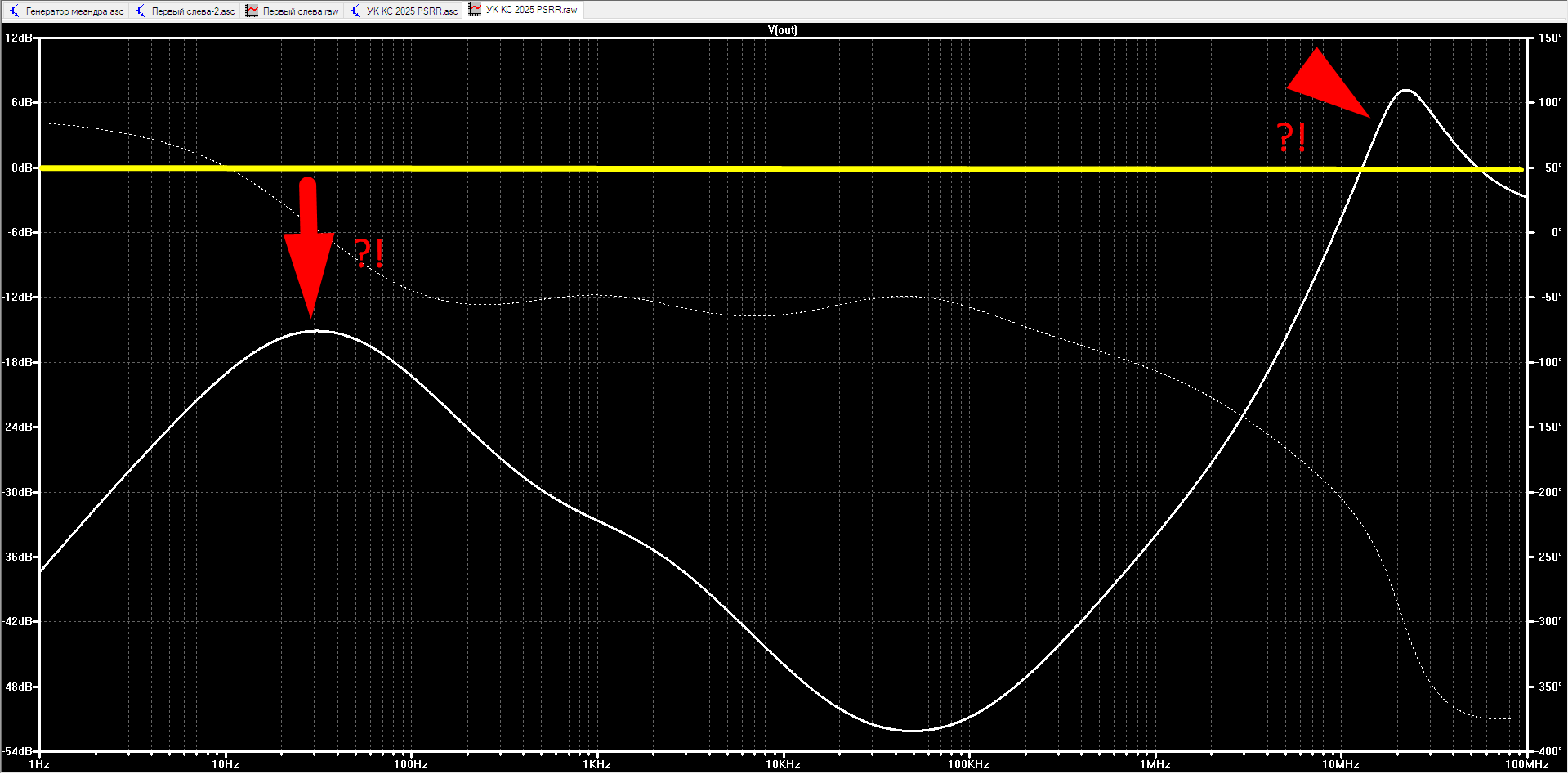Select the "1KHz" frequency axis label
This screenshot has height=774, width=1568.
point(597,765)
